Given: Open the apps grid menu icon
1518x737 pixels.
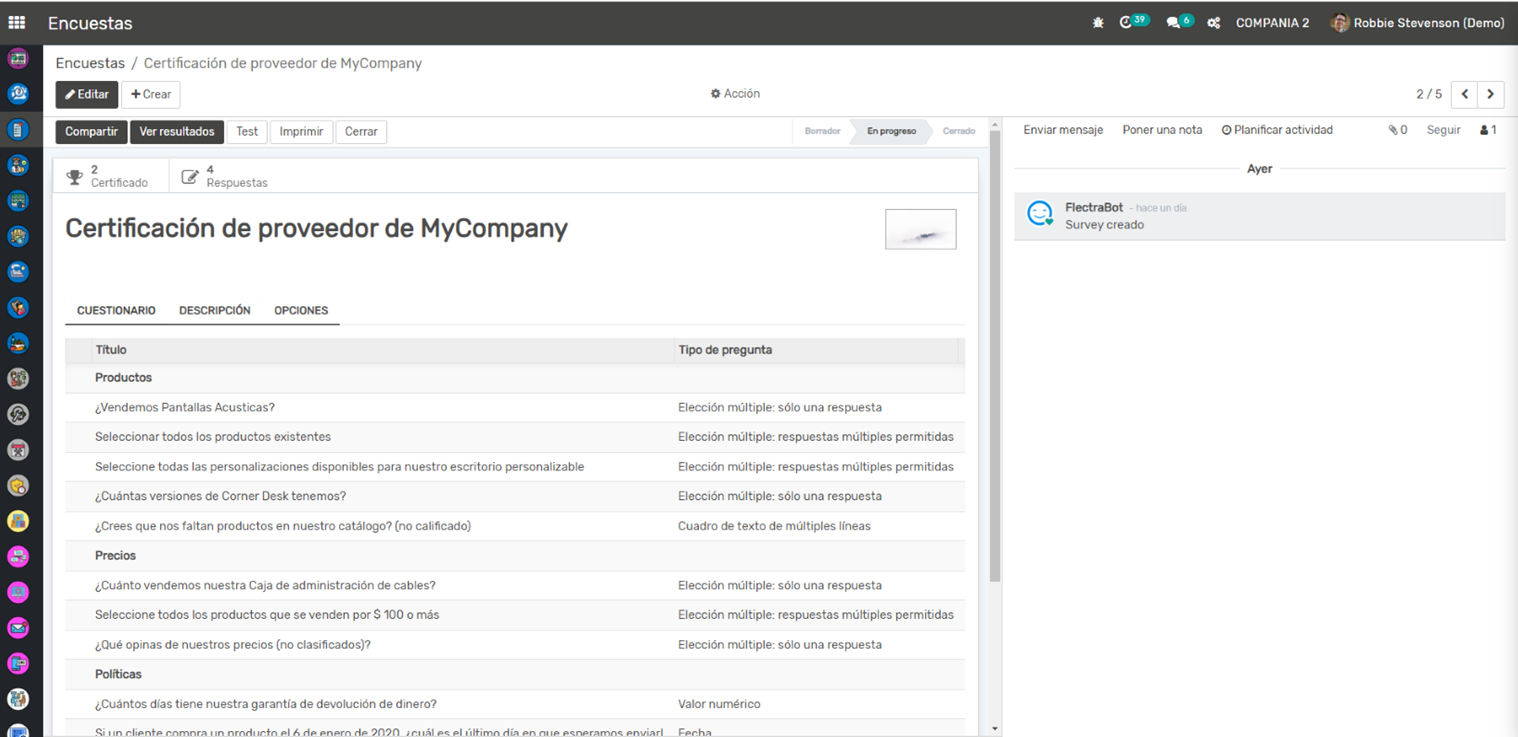Looking at the screenshot, I should coord(17,22).
